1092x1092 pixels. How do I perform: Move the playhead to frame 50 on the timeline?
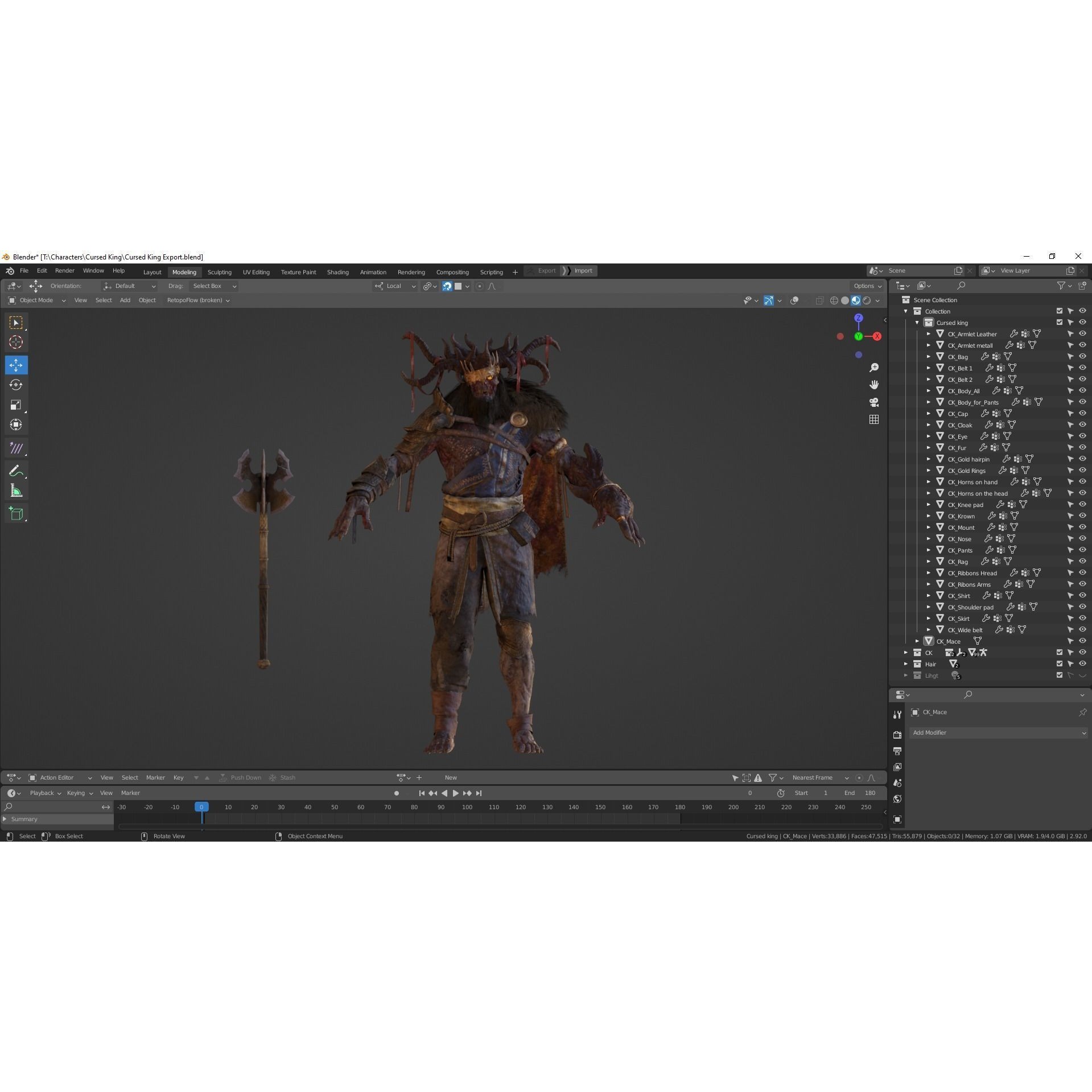pyautogui.click(x=334, y=807)
